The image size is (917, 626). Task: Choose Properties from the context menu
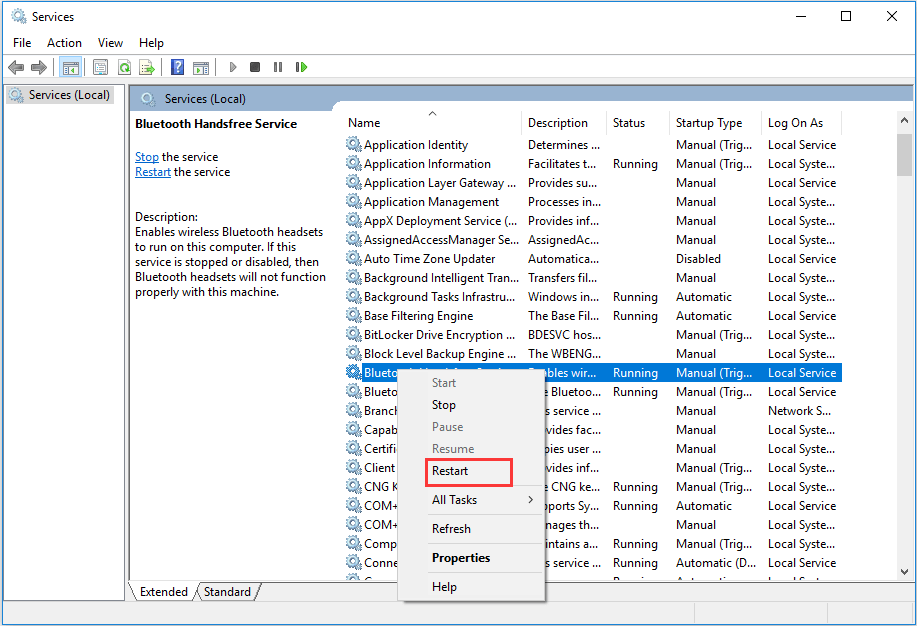point(461,558)
